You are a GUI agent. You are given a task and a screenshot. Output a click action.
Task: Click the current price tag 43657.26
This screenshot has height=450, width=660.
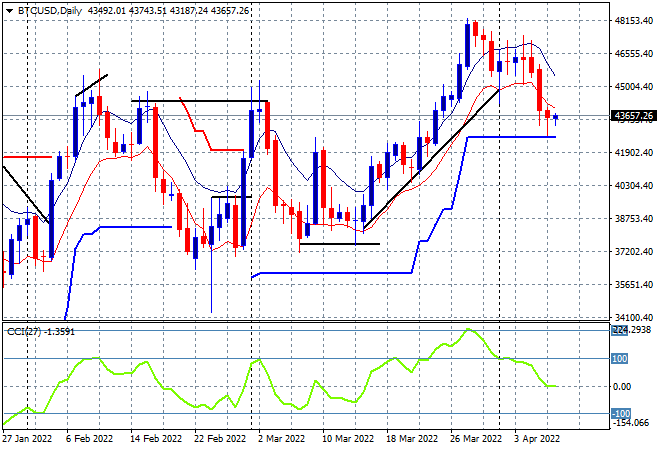pyautogui.click(x=633, y=116)
